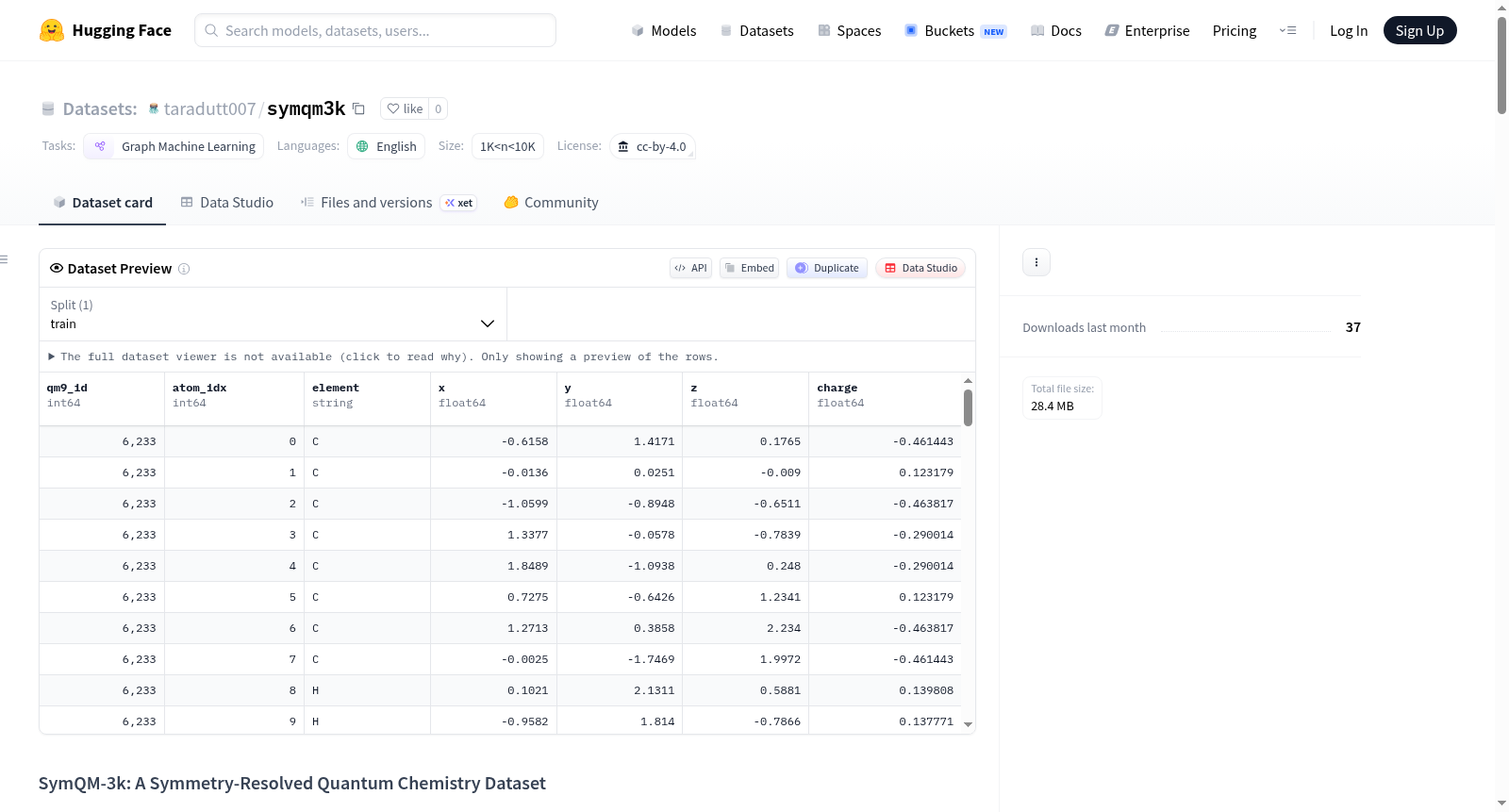The height and width of the screenshot is (812, 1509).
Task: Open the Dataset Preview info icon
Action: tap(184, 269)
